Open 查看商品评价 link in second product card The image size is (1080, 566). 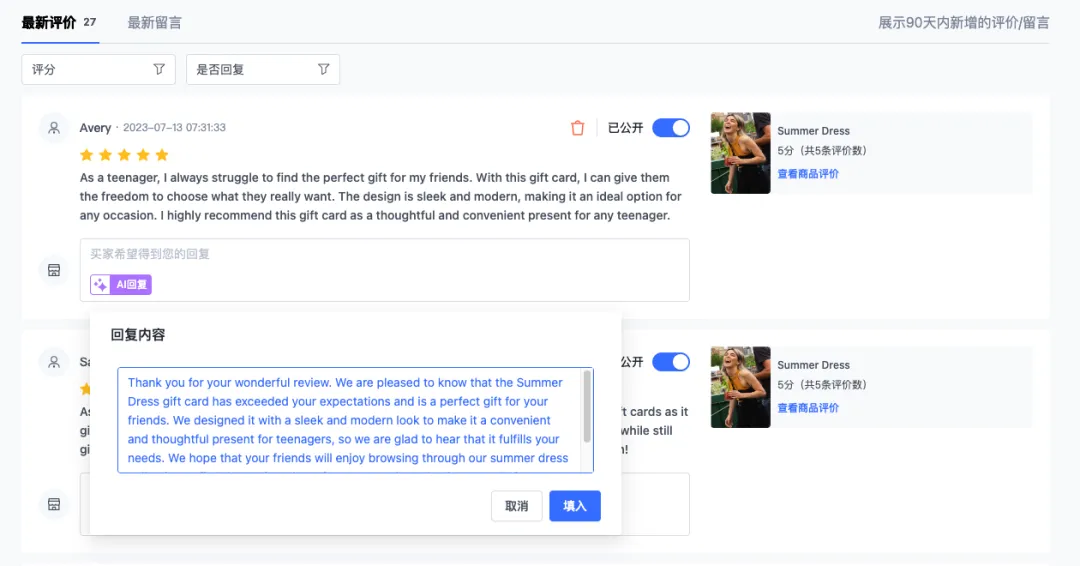tap(808, 408)
